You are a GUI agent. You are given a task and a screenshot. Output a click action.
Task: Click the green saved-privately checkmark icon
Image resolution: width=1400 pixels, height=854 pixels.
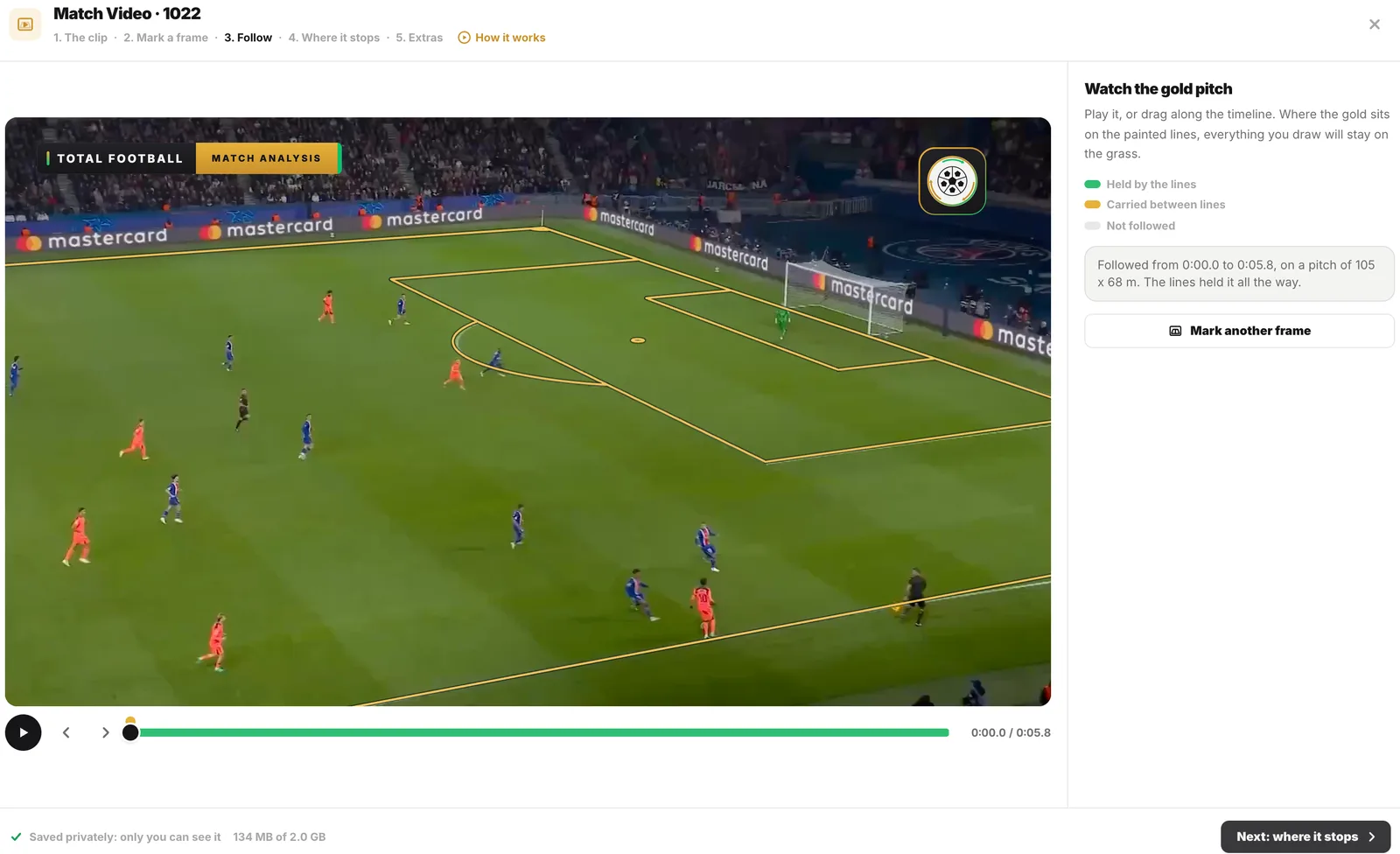click(16, 836)
